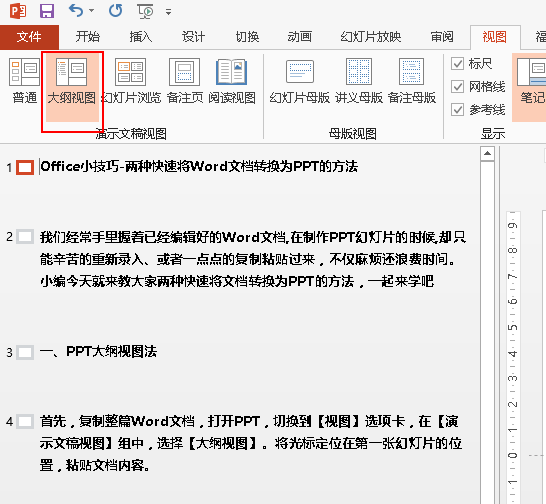This screenshot has height=504, width=546.
Task: Switch to the 开始 tab
Action: pyautogui.click(x=88, y=37)
